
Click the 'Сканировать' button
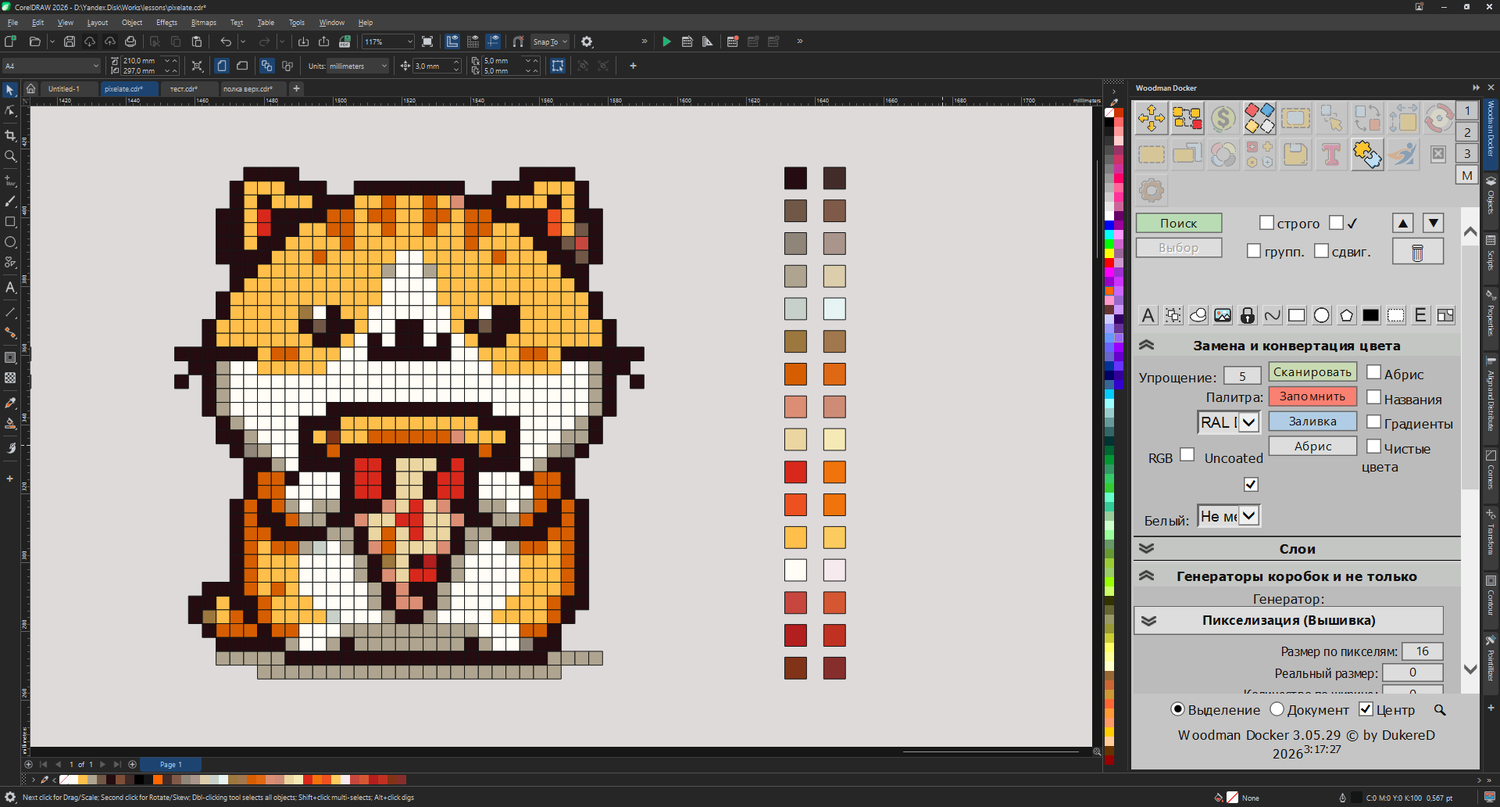pyautogui.click(x=1312, y=372)
